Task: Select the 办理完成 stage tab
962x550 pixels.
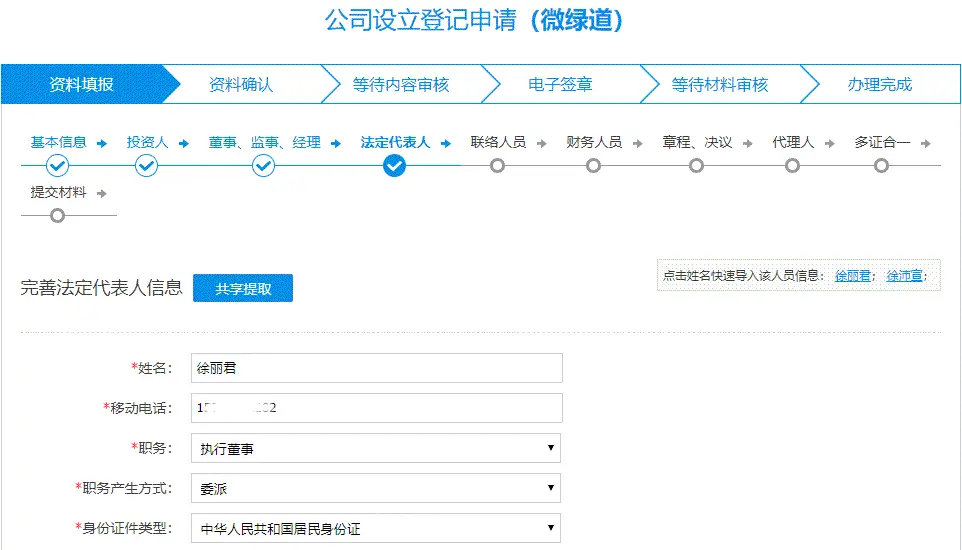Action: pos(880,84)
